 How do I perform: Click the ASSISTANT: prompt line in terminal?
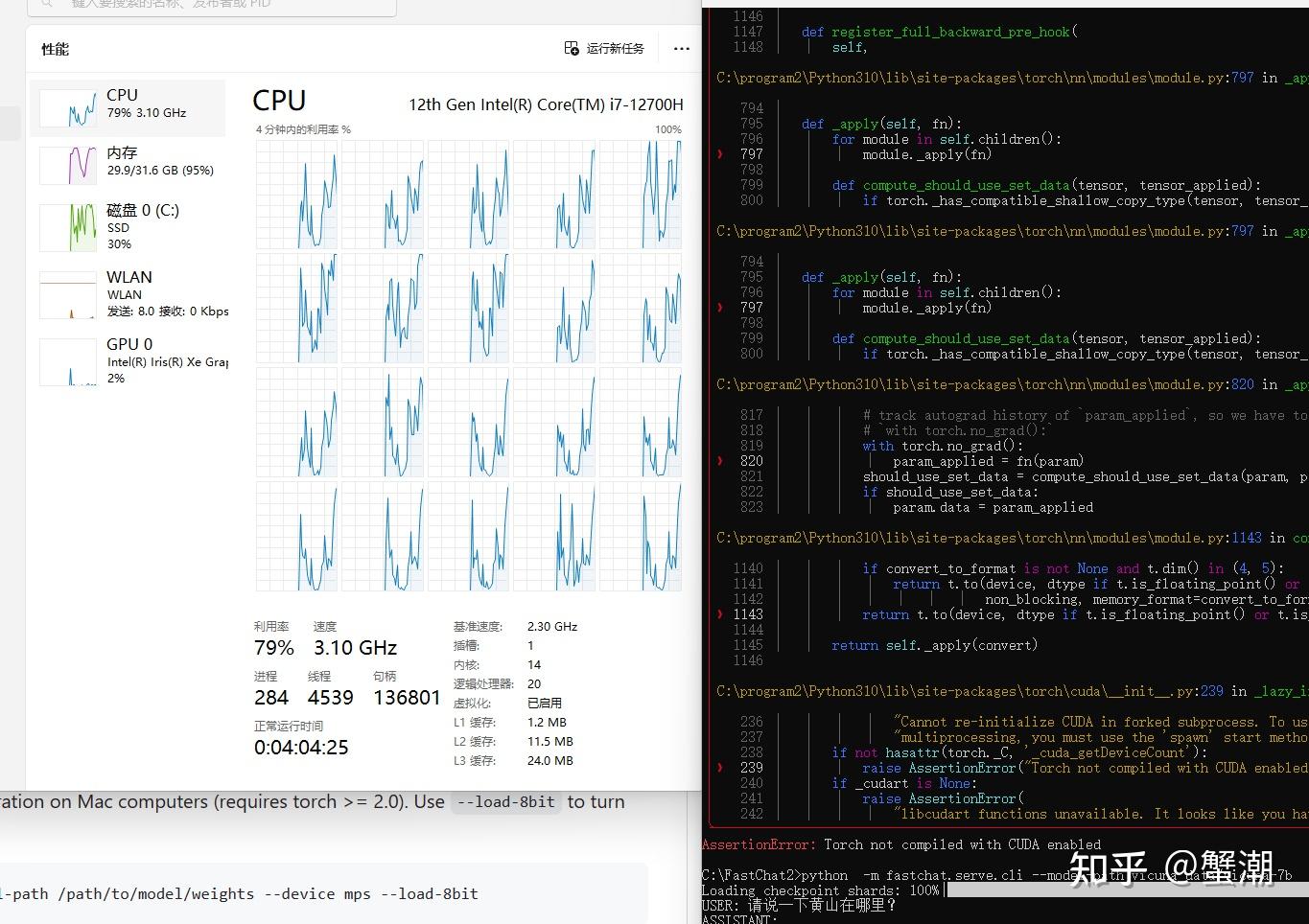coord(738,919)
